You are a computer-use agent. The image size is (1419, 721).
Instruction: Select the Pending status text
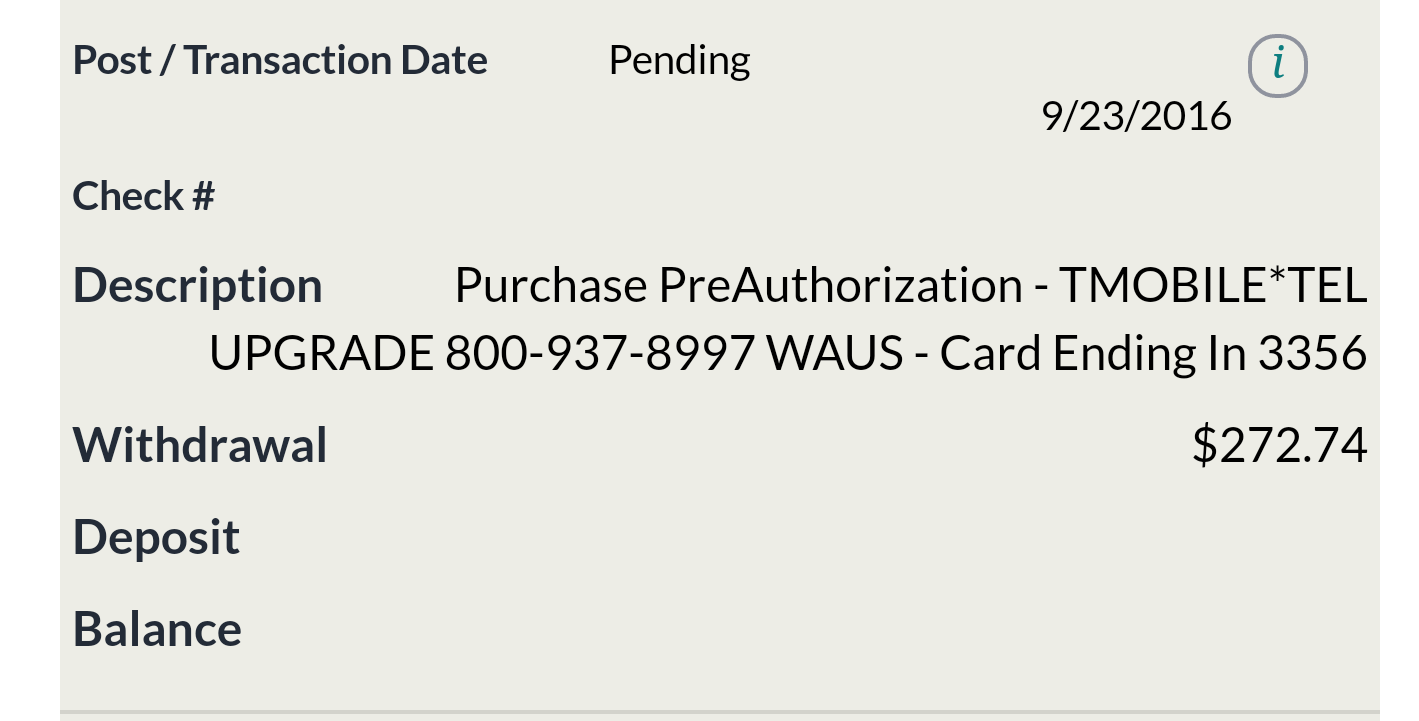679,61
